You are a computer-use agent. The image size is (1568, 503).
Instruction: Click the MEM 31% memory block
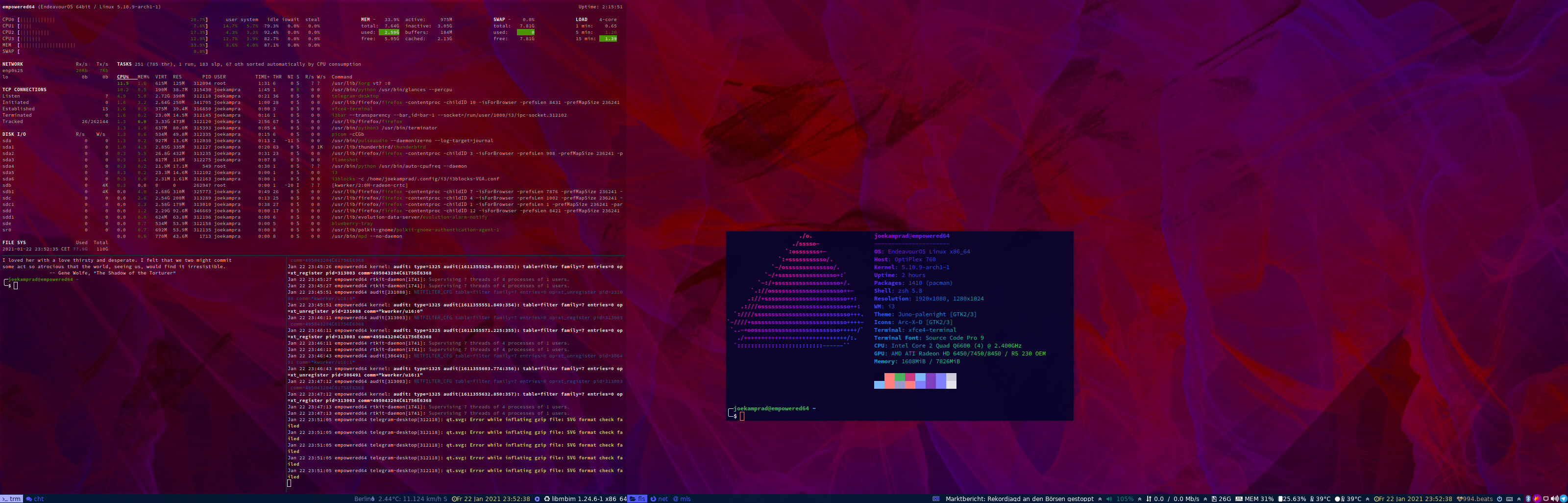pyautogui.click(x=1254, y=499)
